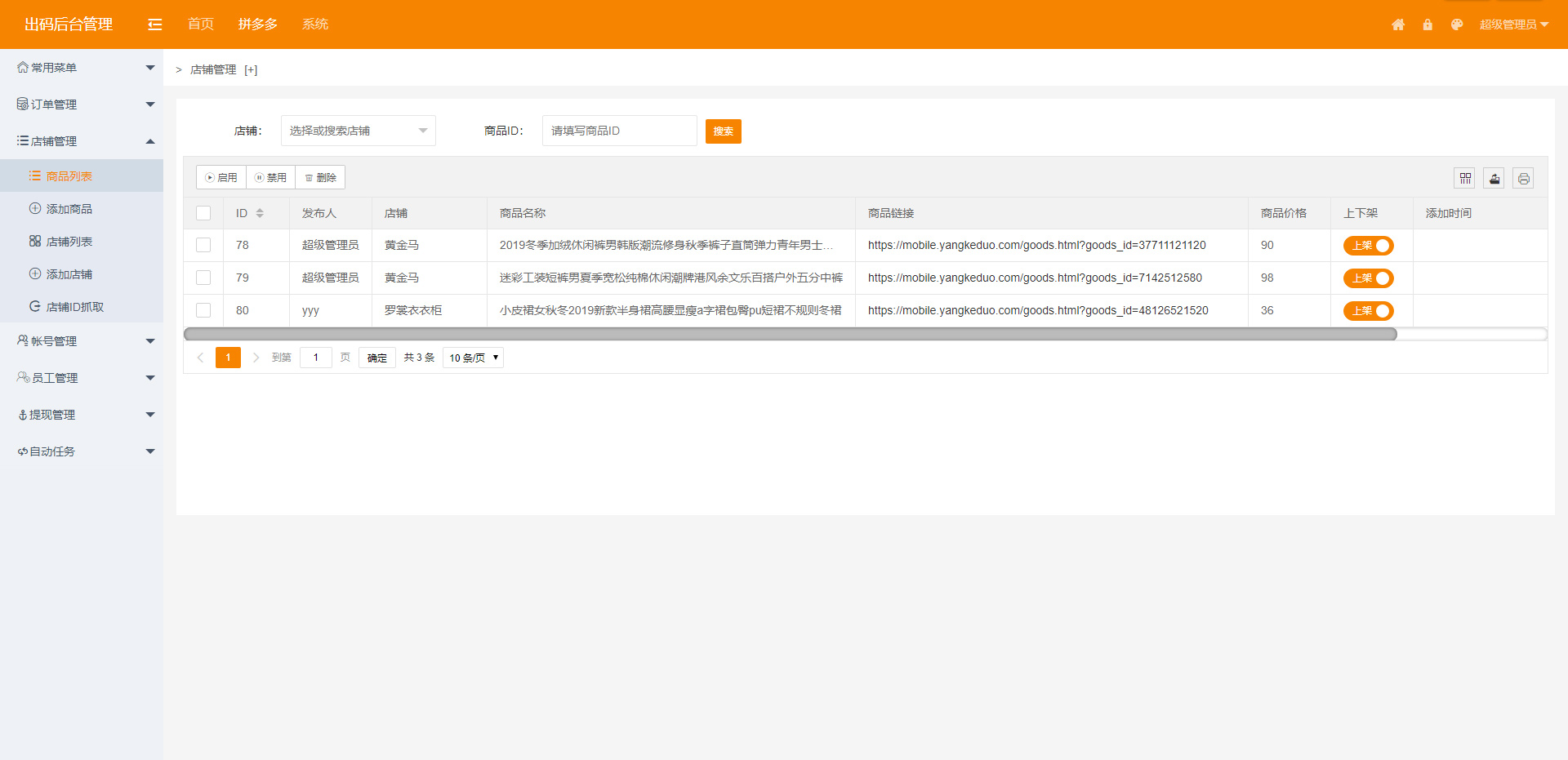Open the 10 条/页 page size dropdown
The image size is (1568, 760).
coord(473,358)
